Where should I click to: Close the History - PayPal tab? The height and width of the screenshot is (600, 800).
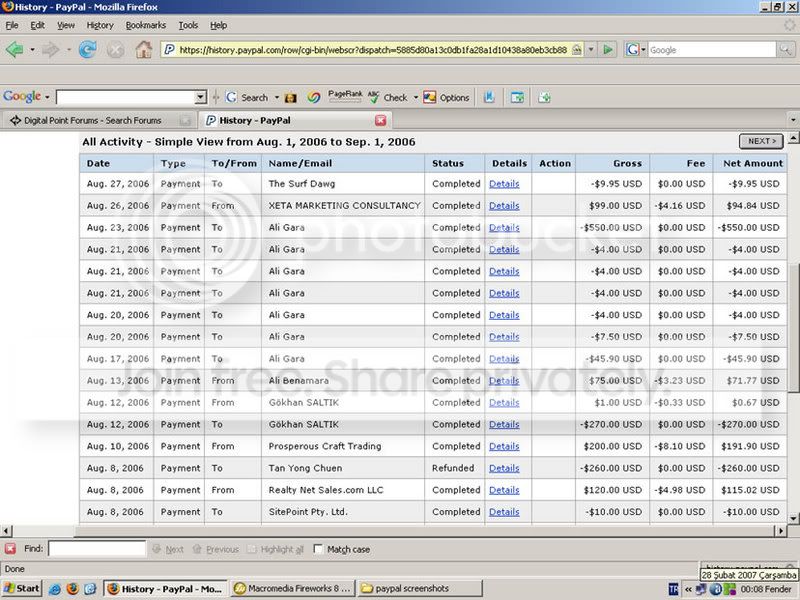[x=381, y=120]
